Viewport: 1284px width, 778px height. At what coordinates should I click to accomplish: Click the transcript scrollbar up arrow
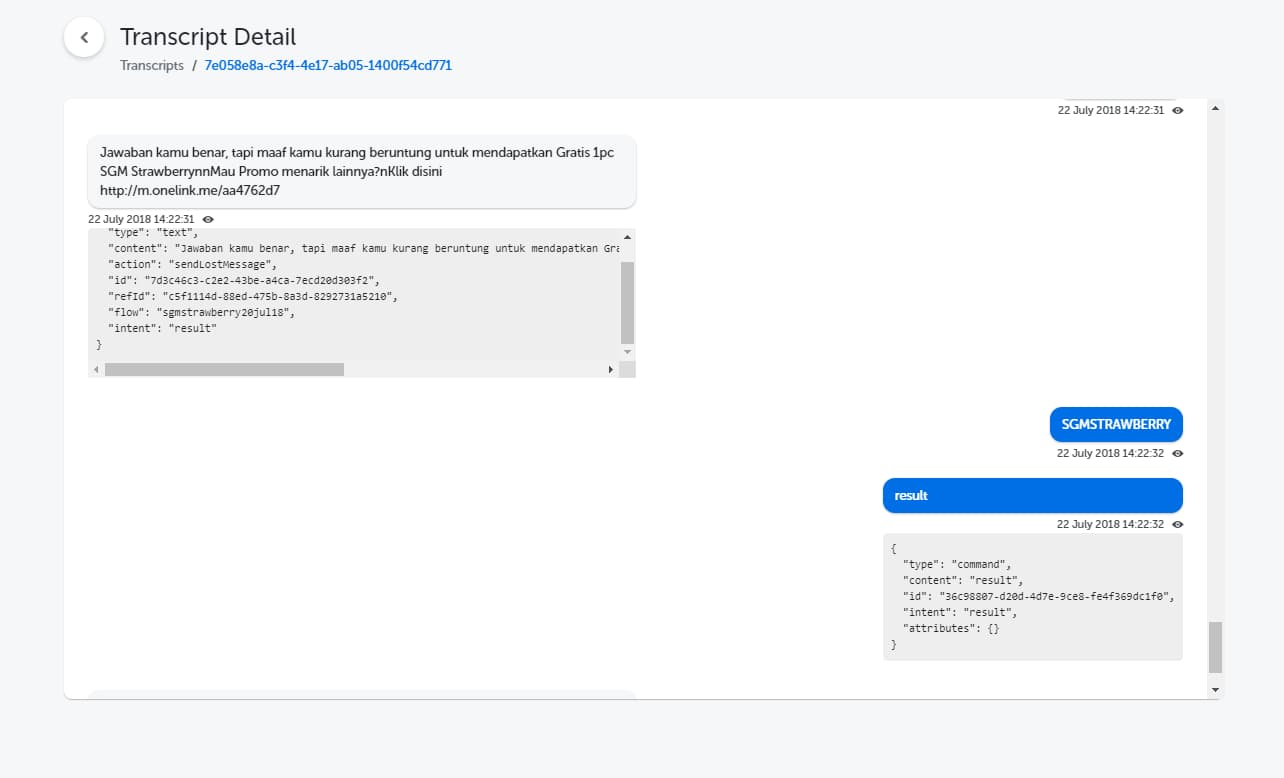[1215, 107]
